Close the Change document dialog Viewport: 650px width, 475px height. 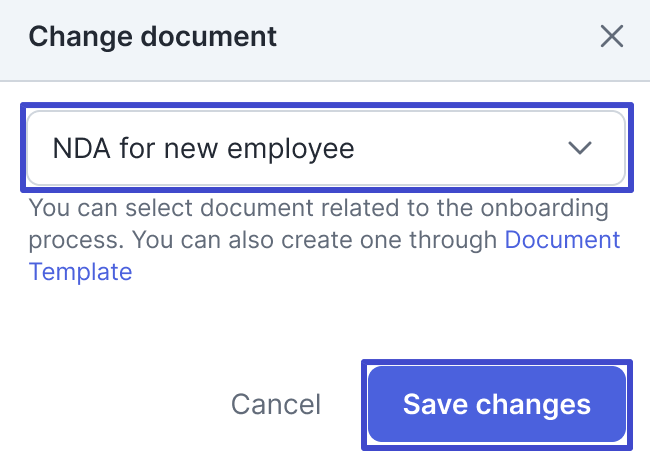pos(611,38)
